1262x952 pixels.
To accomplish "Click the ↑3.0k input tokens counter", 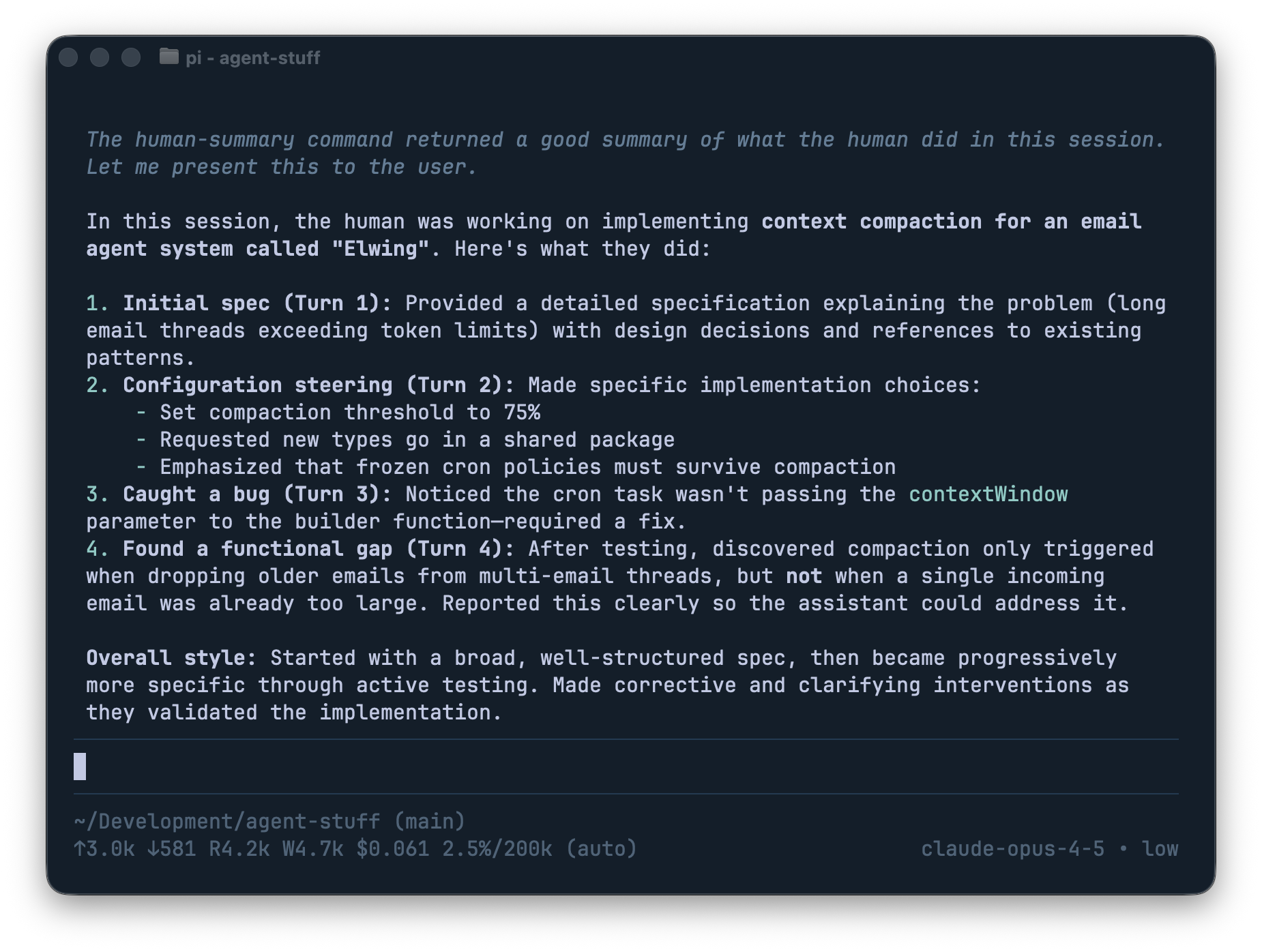I will [x=104, y=849].
